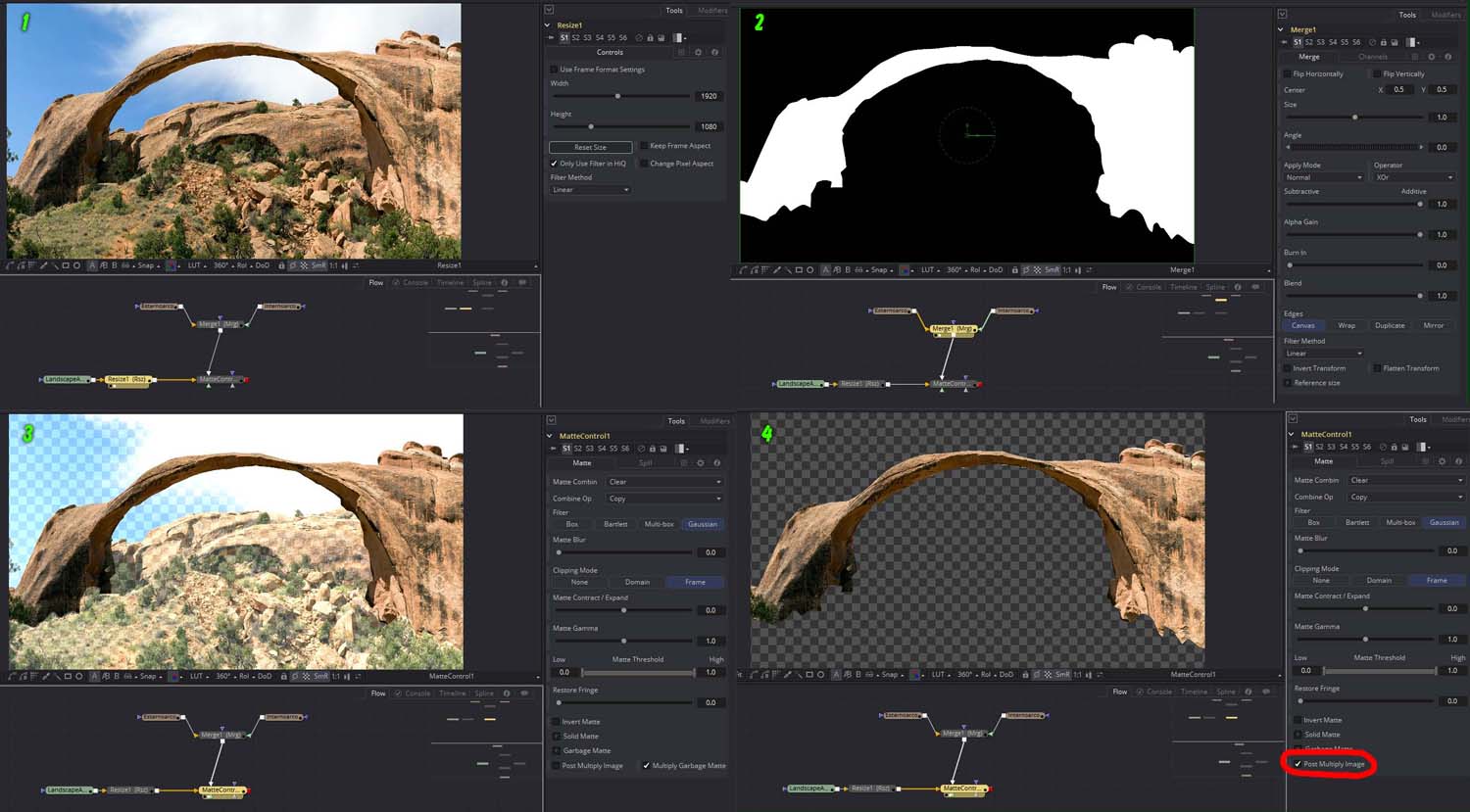The width and height of the screenshot is (1470, 812).
Task: Click the pin icon beside S1 in Resize1 panel
Action: [552, 38]
